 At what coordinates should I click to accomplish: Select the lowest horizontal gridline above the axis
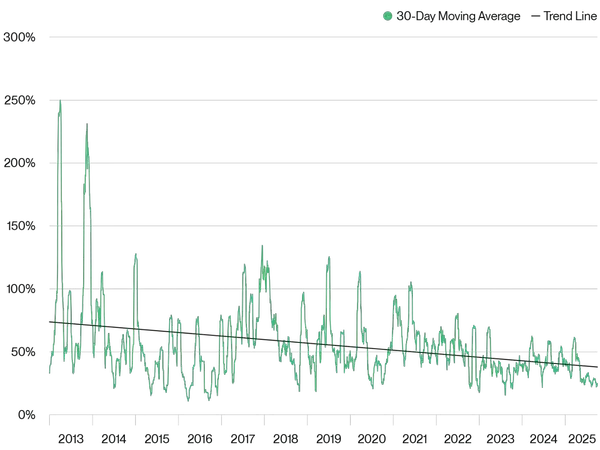click(x=320, y=350)
